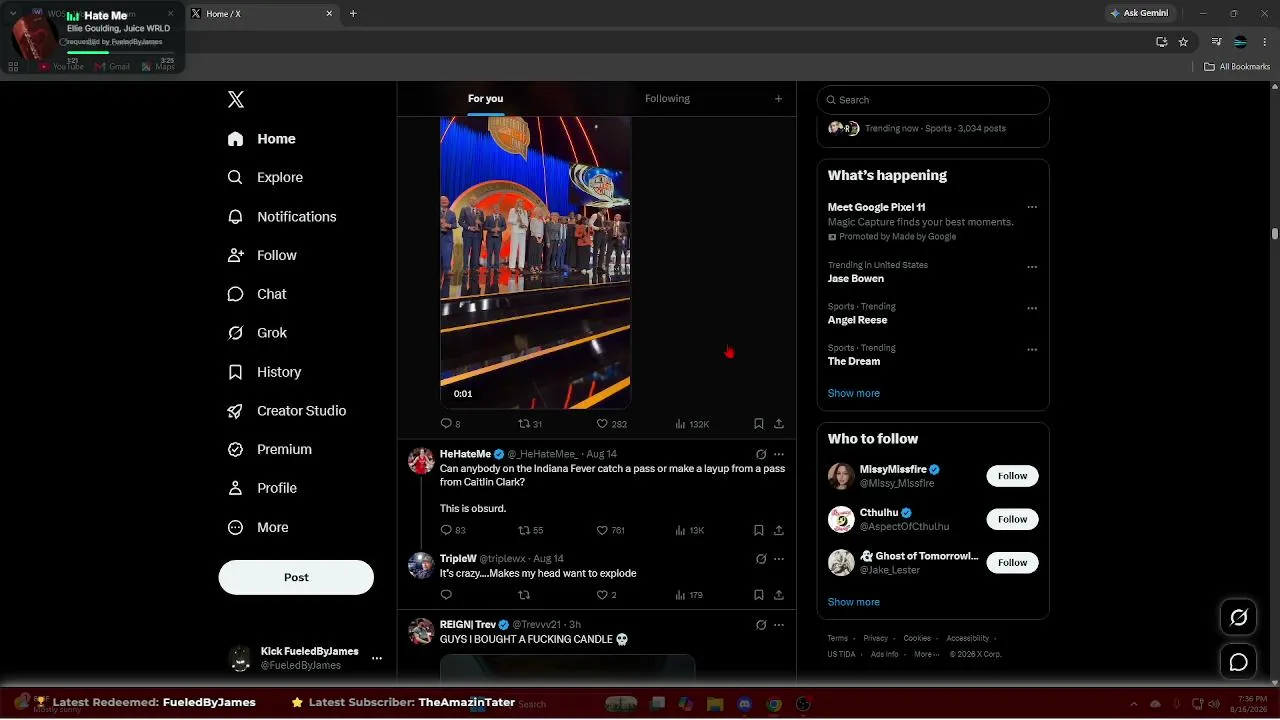Open the Chrome profile avatar
This screenshot has width=1280, height=720.
tap(1240, 42)
